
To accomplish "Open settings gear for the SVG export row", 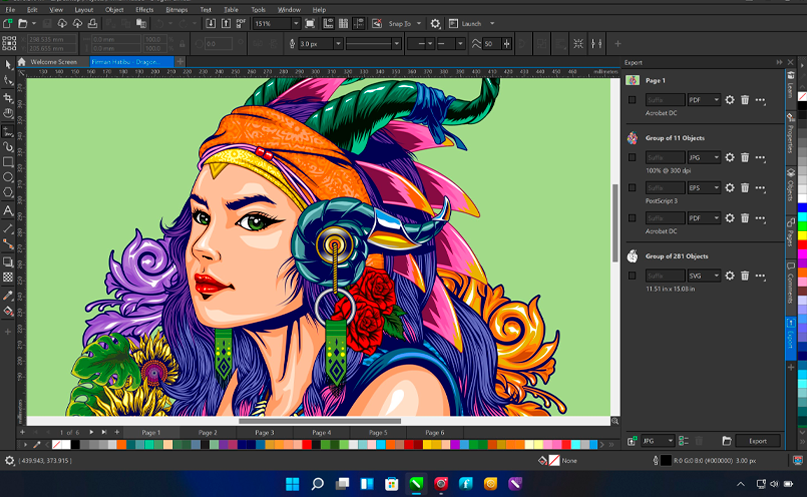I will [730, 276].
